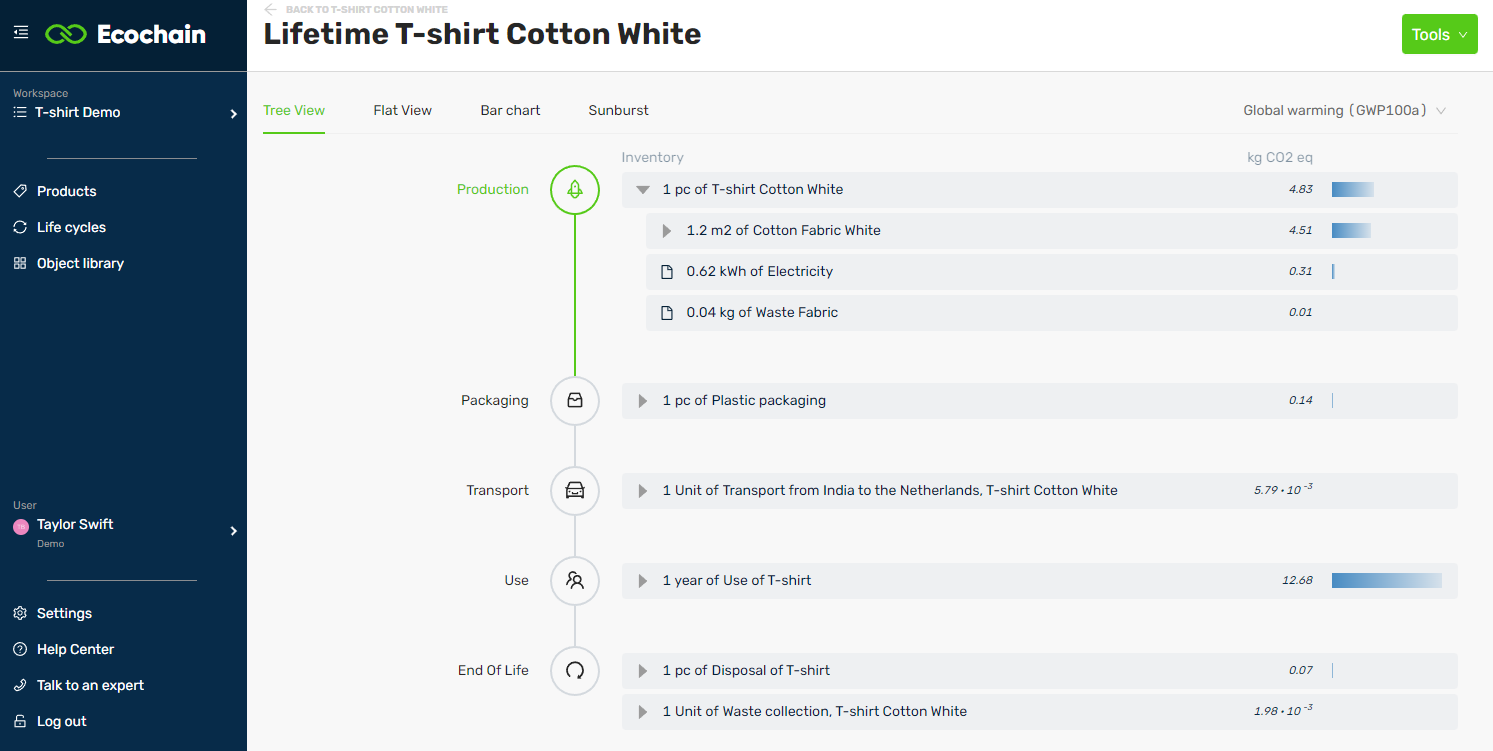Viewport: 1493px width, 751px height.
Task: Expand the Cotton Fabric White row
Action: tap(667, 231)
